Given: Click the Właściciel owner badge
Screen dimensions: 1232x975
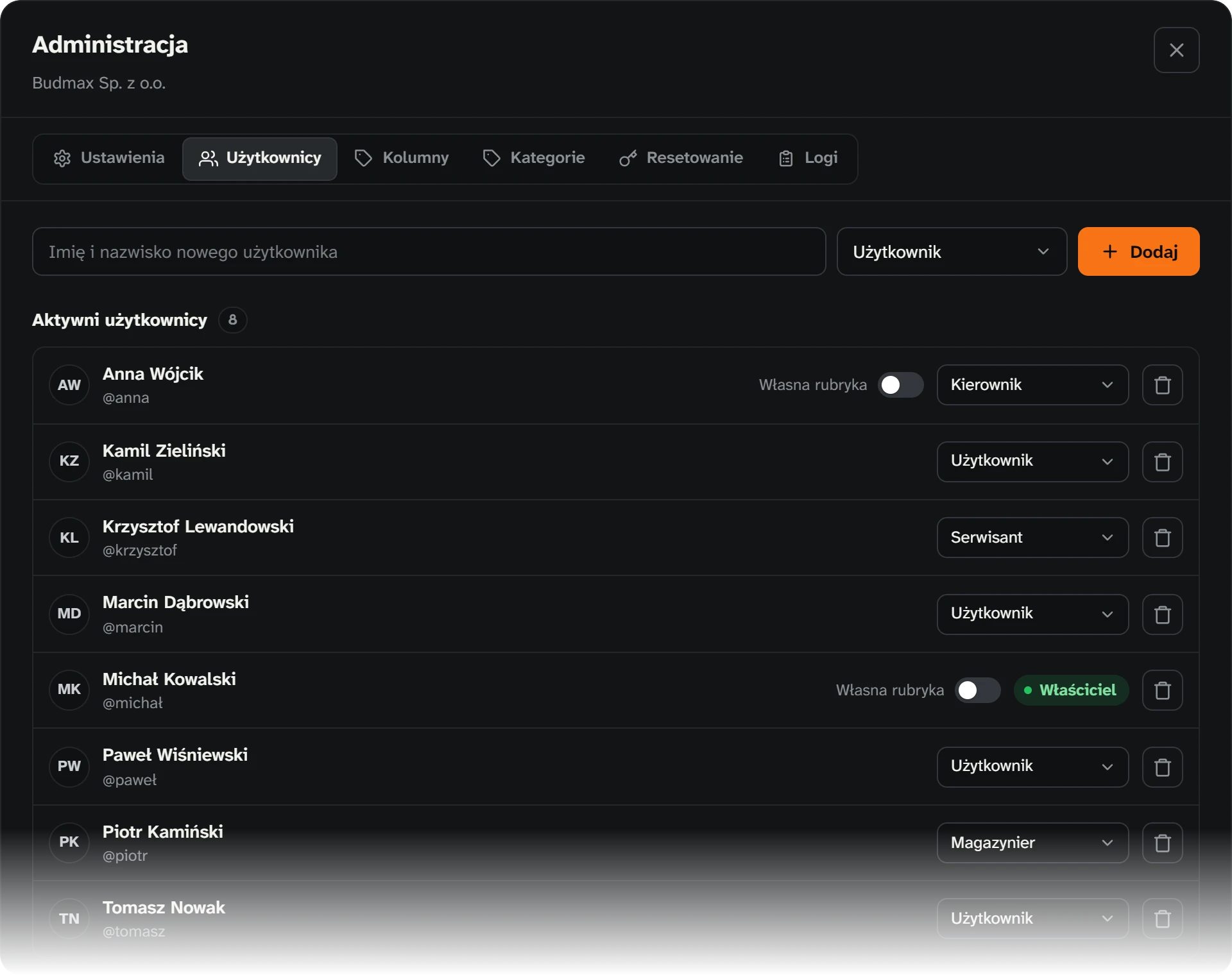Looking at the screenshot, I should [x=1071, y=690].
